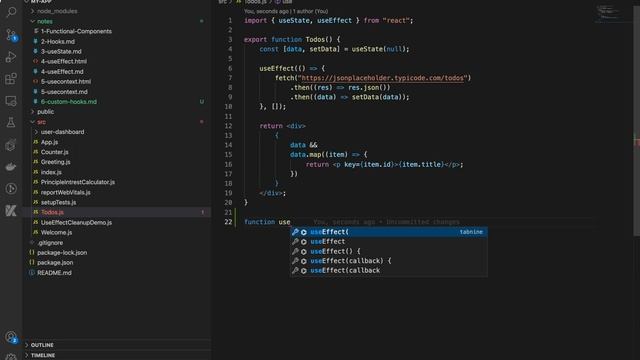Open UseEffectCleanupDemo.js file
640x360 pixels.
coord(76,222)
